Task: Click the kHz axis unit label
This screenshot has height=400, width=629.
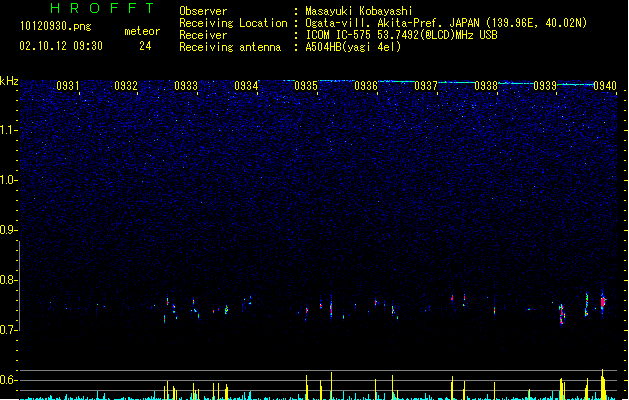Action: pyautogui.click(x=9, y=81)
